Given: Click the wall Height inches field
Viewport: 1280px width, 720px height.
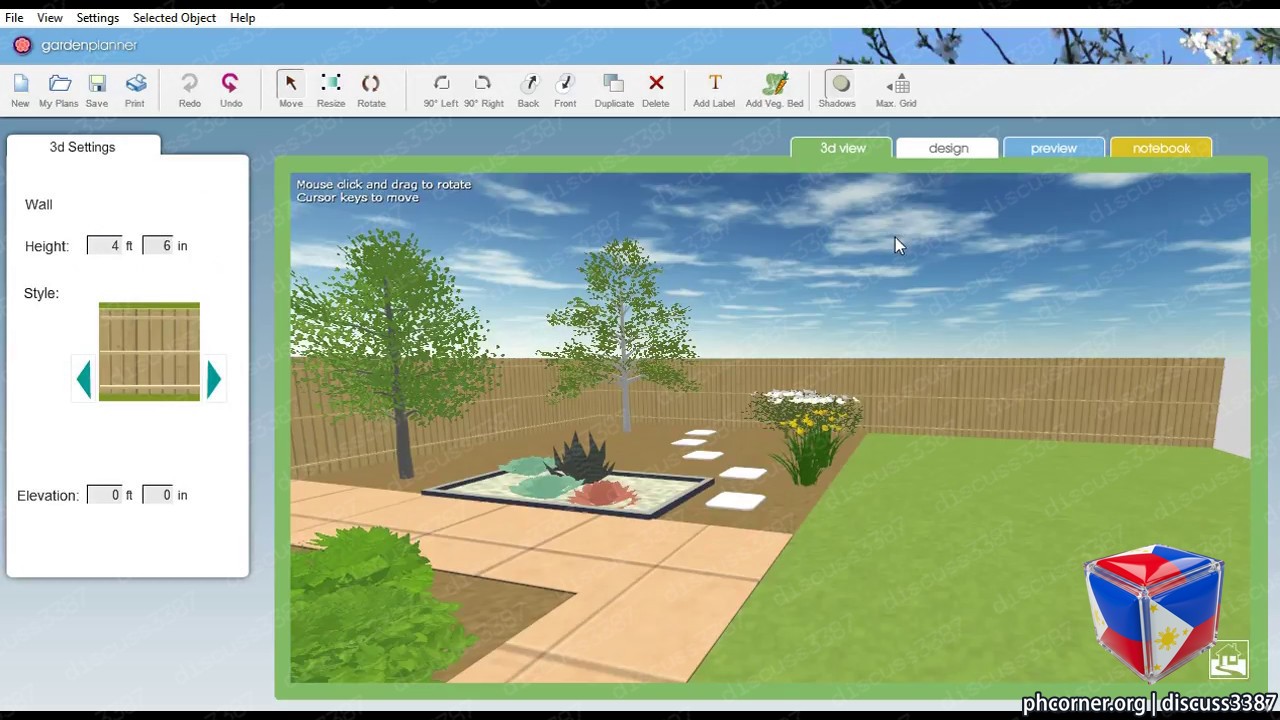Looking at the screenshot, I should 158,245.
